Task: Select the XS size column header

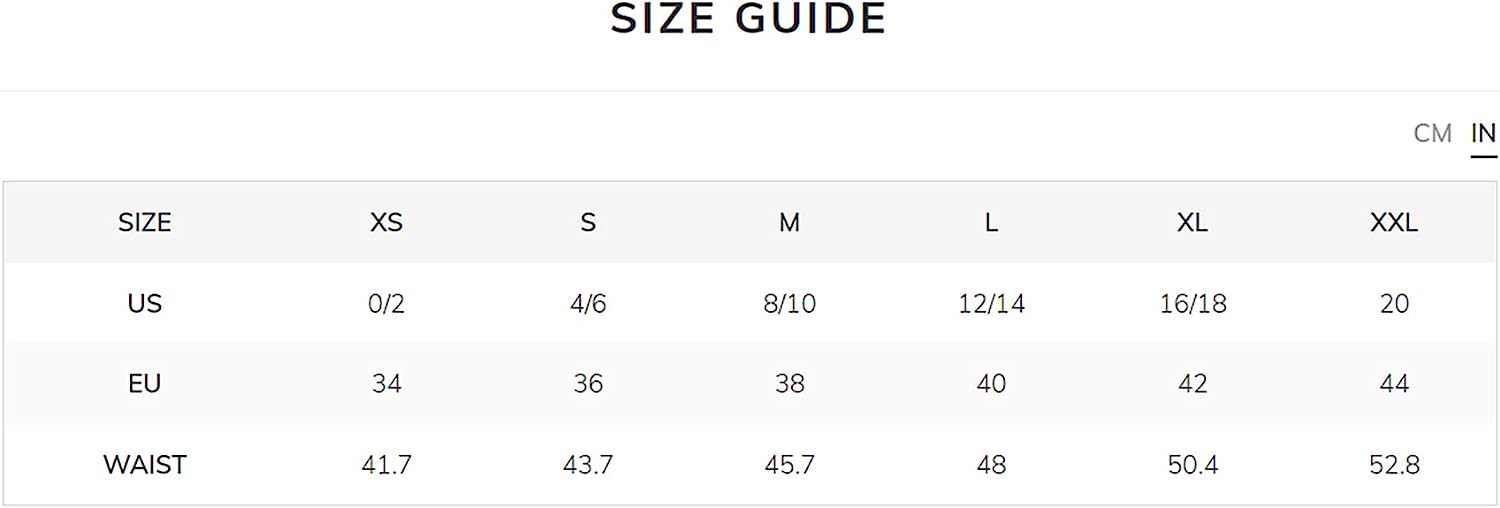Action: (x=386, y=222)
